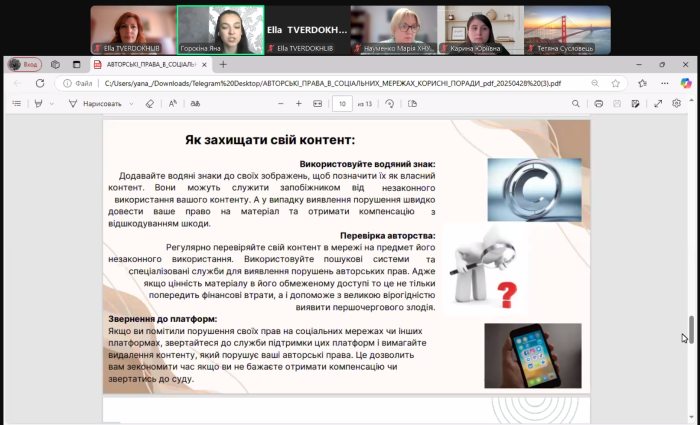Image resolution: width=700 pixels, height=425 pixels.
Task: Click the page number input field
Action: click(341, 103)
